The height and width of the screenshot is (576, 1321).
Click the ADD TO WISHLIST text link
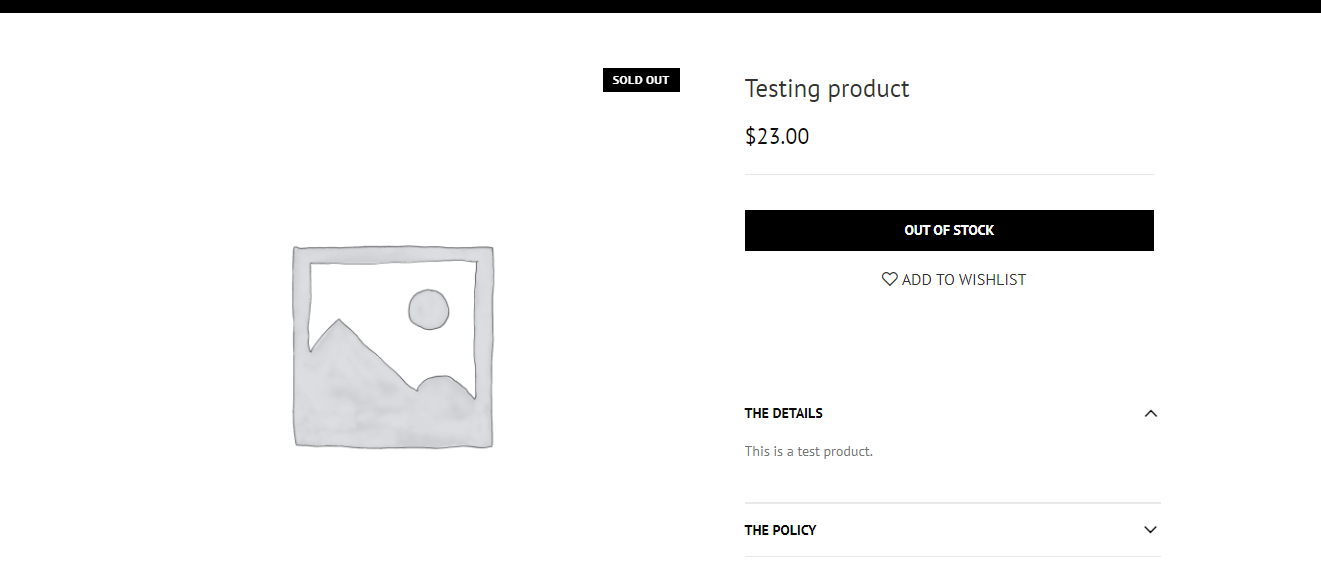point(963,280)
